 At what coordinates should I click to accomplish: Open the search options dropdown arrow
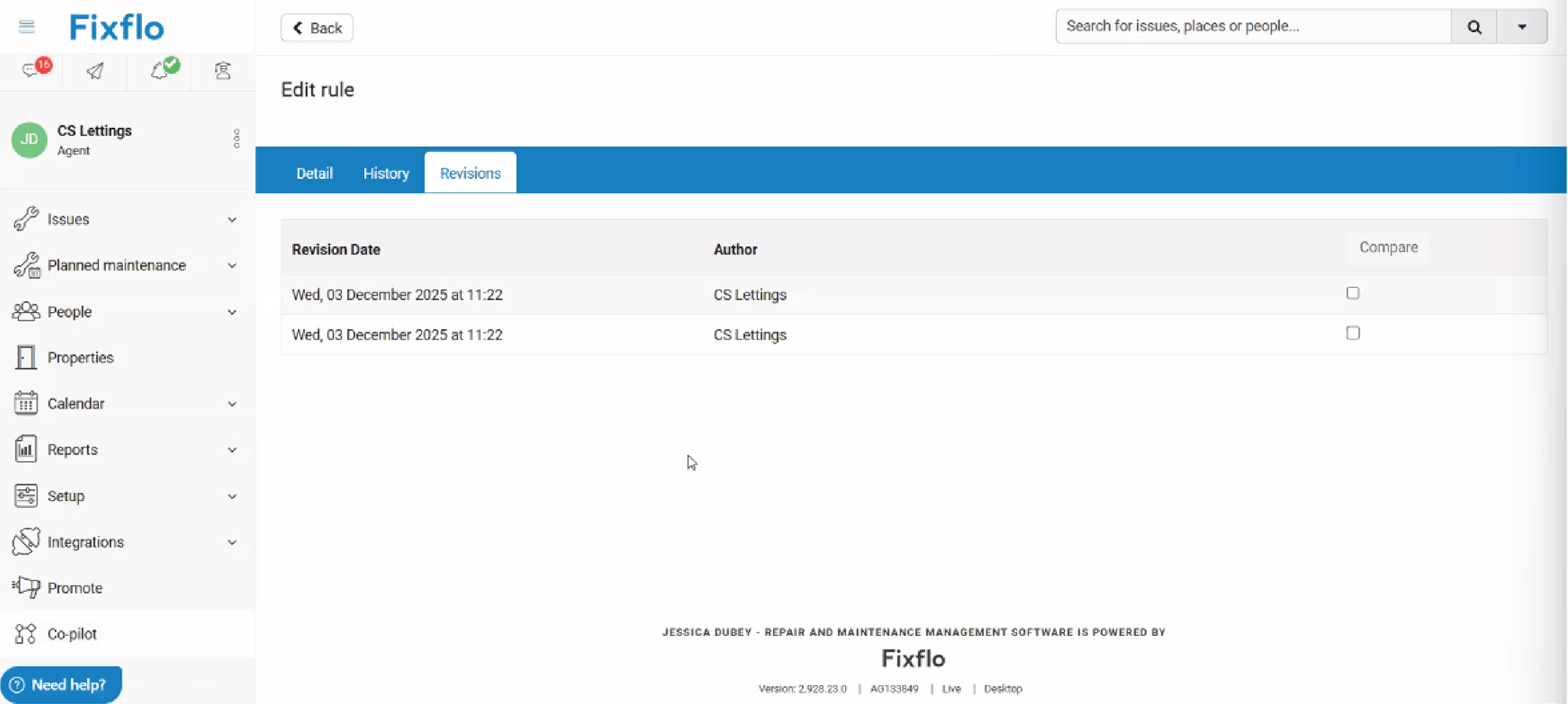[x=1521, y=27]
